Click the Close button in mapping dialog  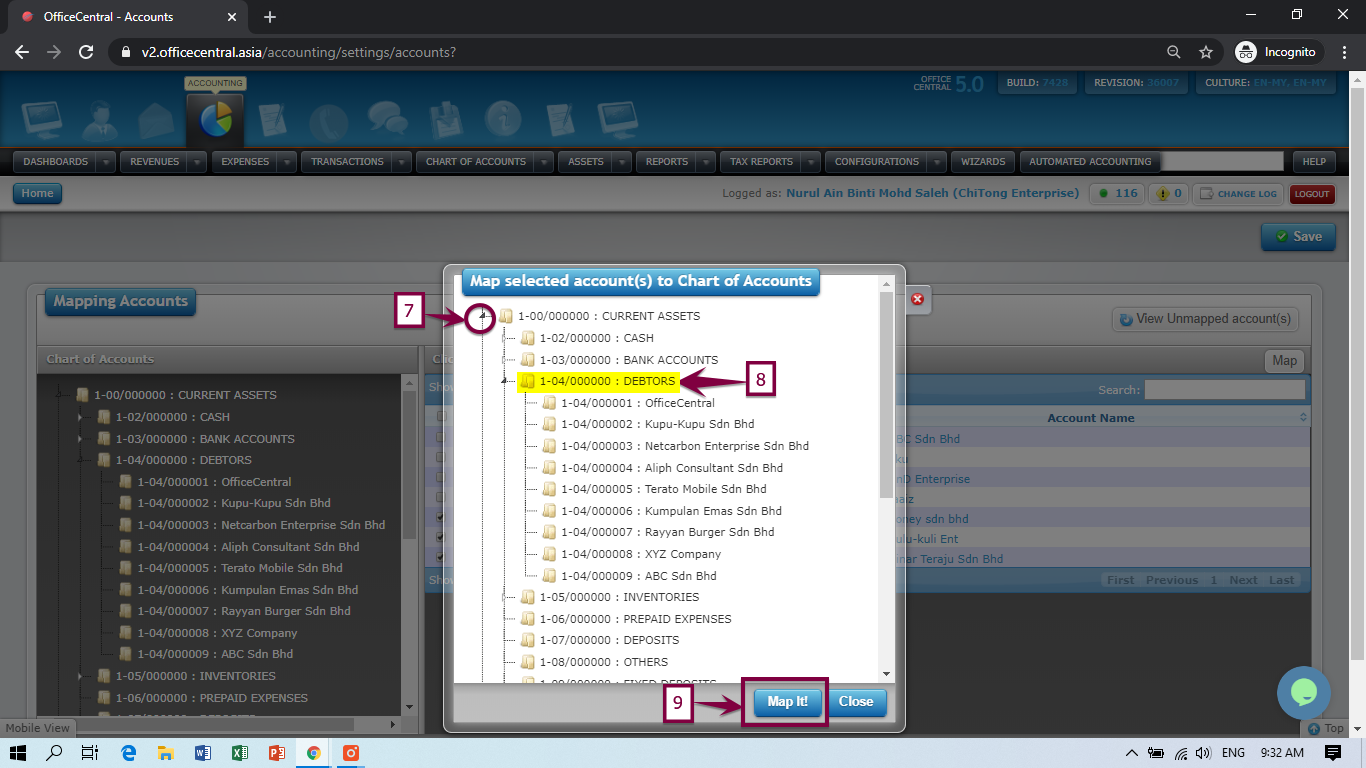[856, 702]
